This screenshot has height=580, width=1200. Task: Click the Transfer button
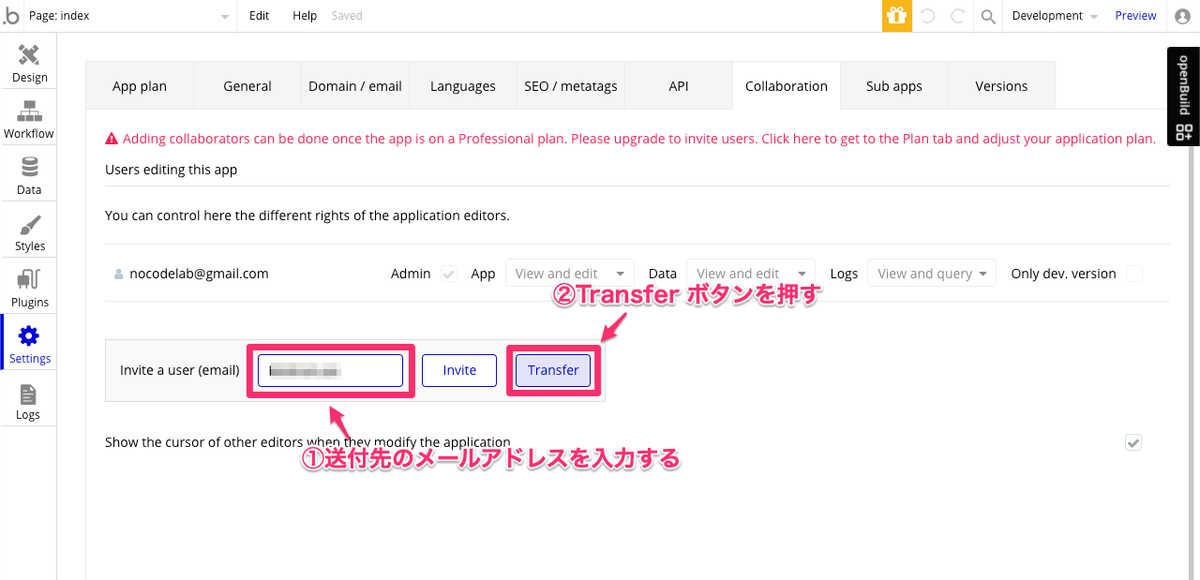coord(553,370)
